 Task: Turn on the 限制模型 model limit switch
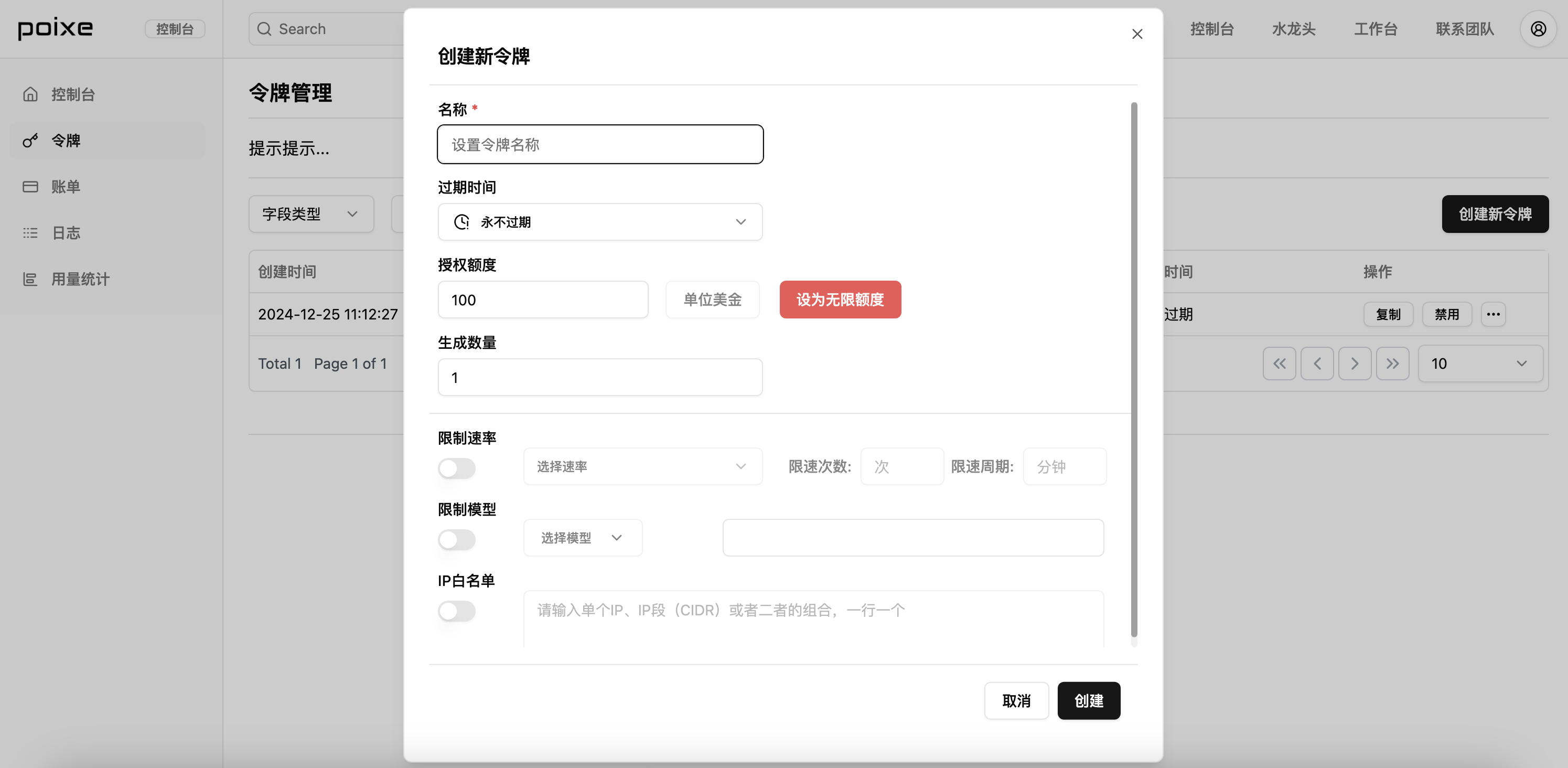tap(457, 540)
